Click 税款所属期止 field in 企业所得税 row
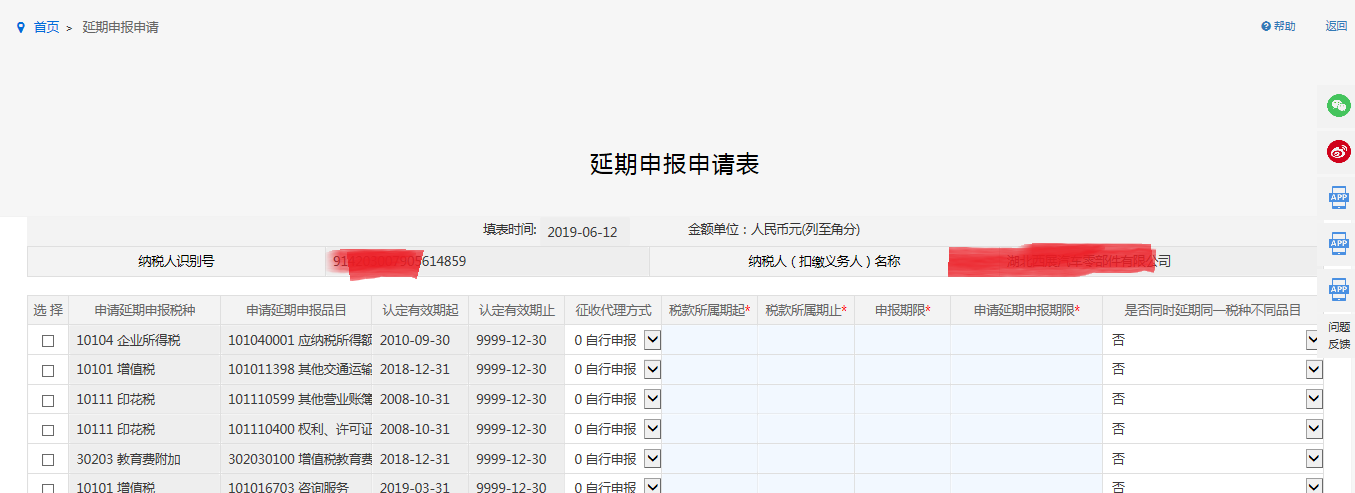The height and width of the screenshot is (493, 1355). [x=806, y=340]
